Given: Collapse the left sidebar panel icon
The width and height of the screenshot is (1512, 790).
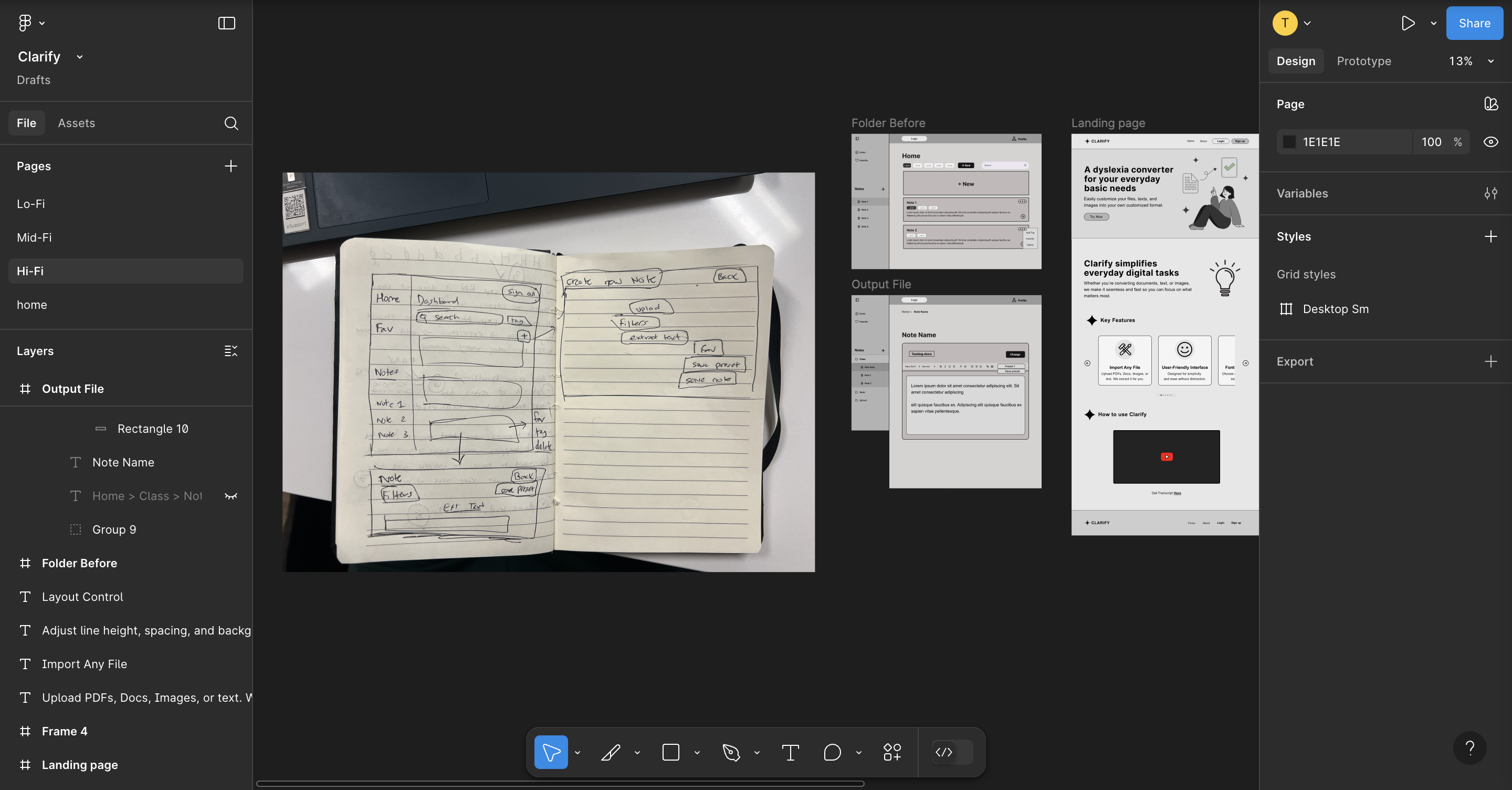Looking at the screenshot, I should 227,23.
